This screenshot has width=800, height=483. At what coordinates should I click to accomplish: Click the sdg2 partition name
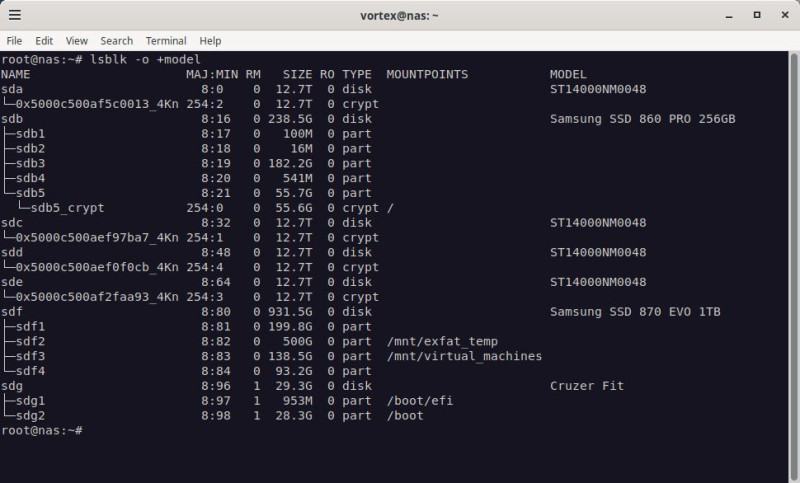pyautogui.click(x=30, y=415)
